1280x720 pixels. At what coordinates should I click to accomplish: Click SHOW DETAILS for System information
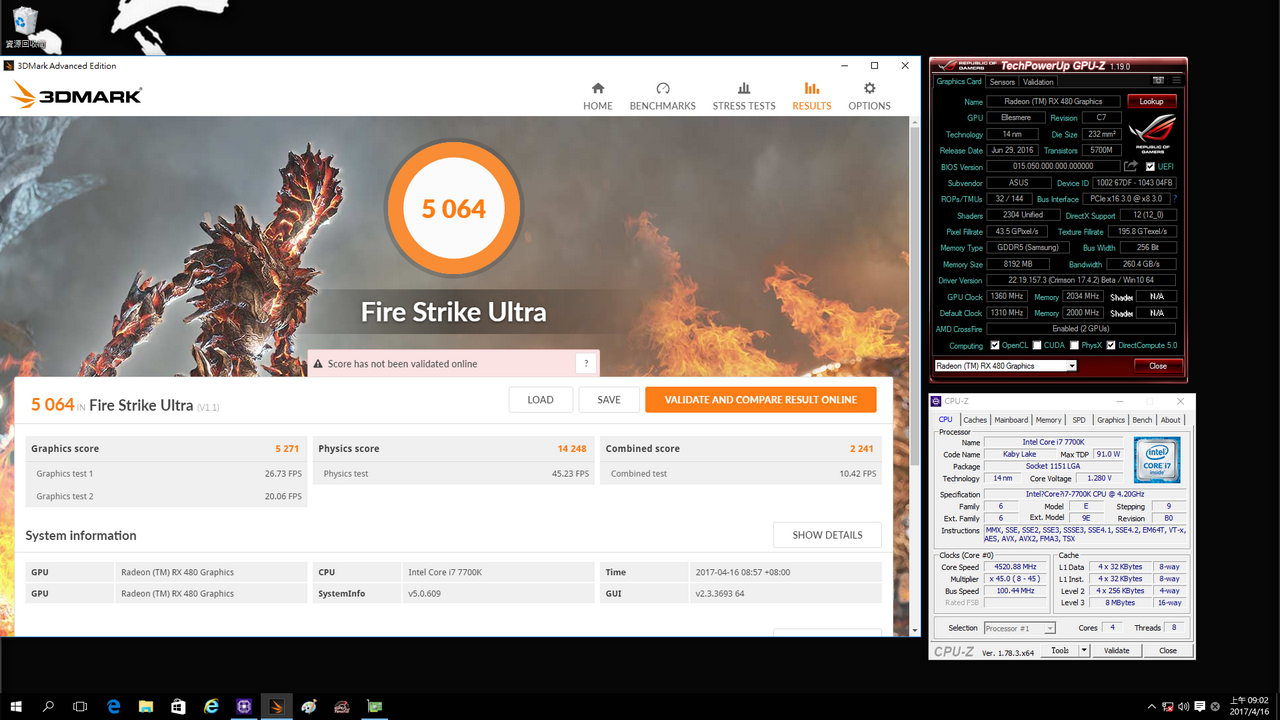click(x=827, y=535)
